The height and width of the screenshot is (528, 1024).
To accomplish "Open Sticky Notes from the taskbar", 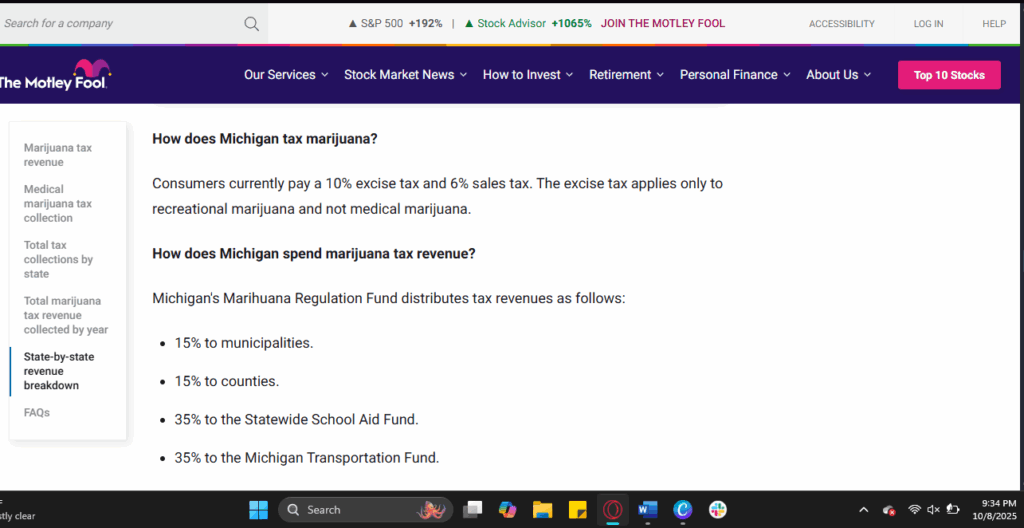I will tap(578, 510).
